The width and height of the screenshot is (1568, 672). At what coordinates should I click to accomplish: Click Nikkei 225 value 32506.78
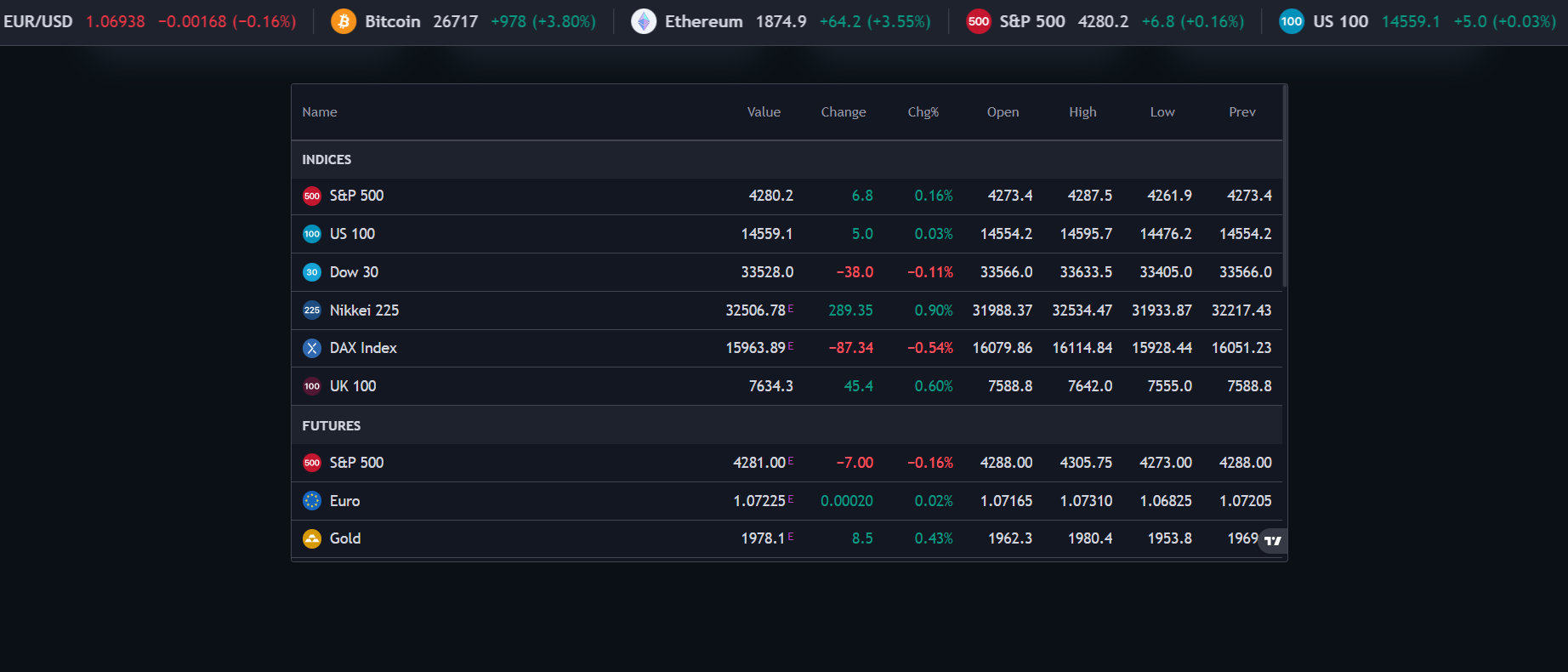click(x=756, y=310)
